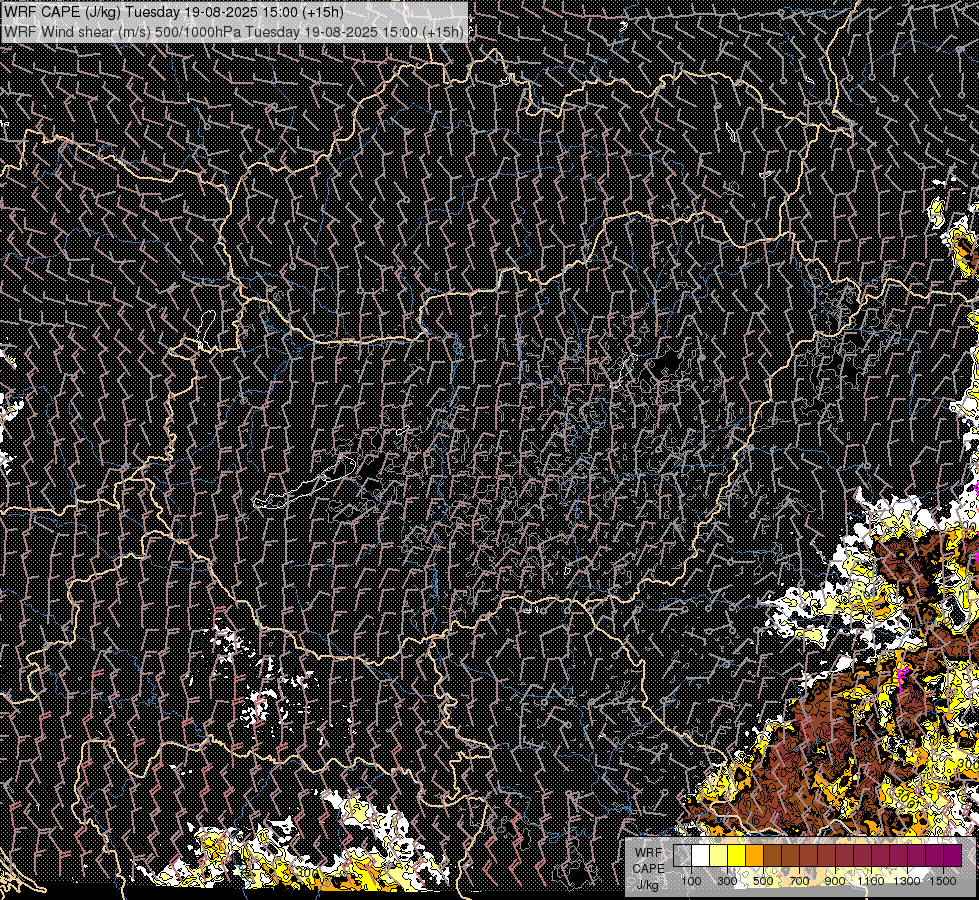The height and width of the screenshot is (900, 979).
Task: Select the white legend swatch
Action: click(x=701, y=856)
